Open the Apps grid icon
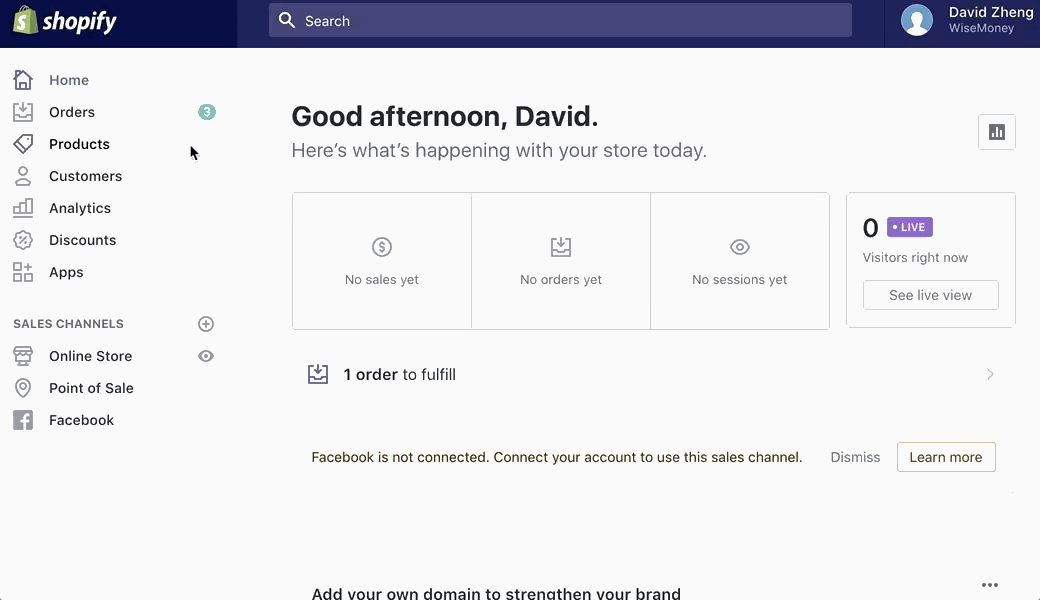The width and height of the screenshot is (1040, 600). point(23,272)
